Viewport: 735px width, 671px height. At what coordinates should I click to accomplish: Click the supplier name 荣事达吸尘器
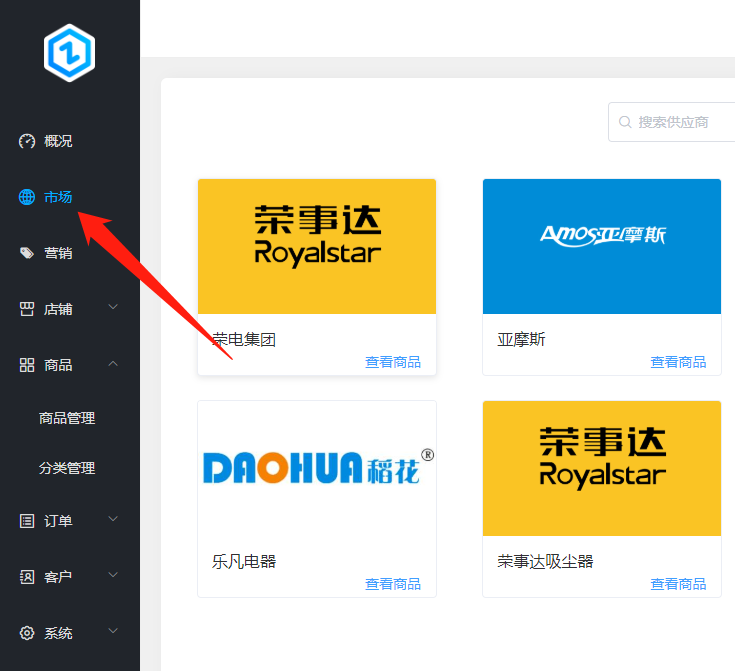click(x=545, y=561)
